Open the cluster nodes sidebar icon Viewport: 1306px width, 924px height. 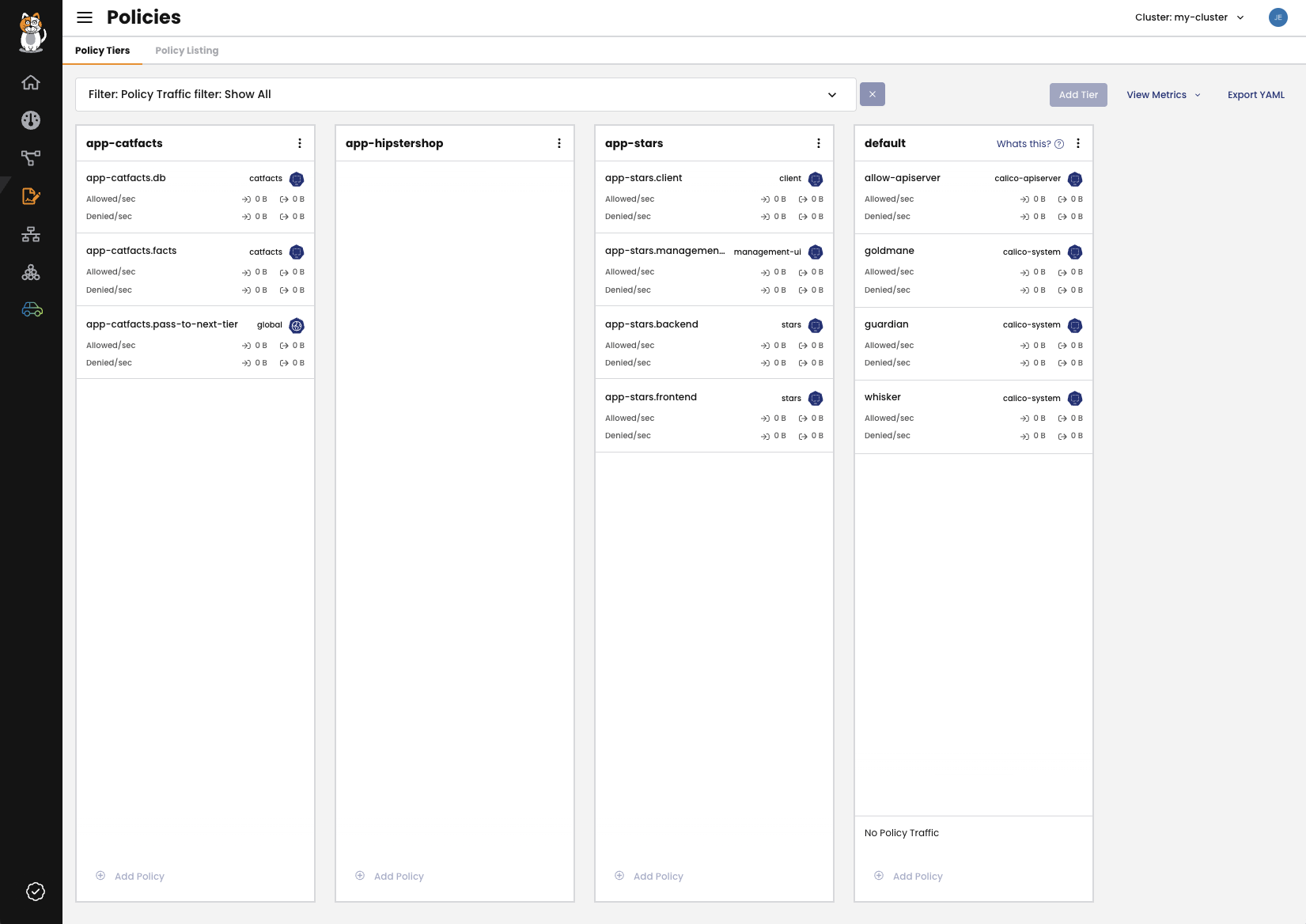[x=31, y=272]
